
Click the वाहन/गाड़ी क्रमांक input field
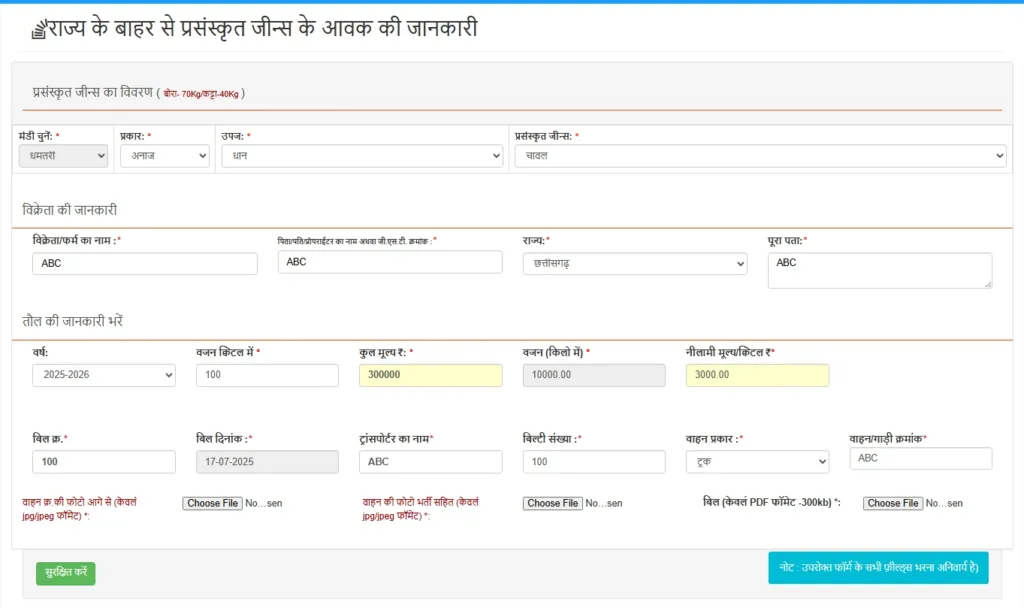coord(921,458)
